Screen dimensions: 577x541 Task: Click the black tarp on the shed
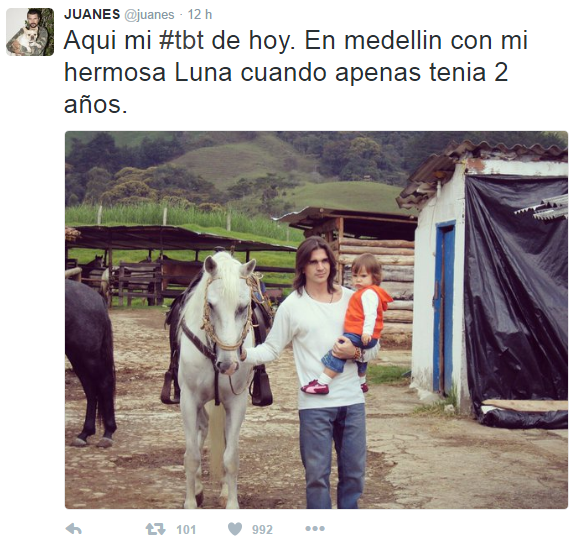tap(516, 294)
